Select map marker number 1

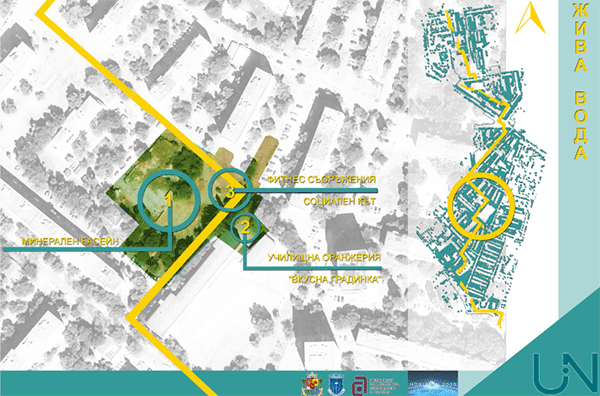point(168,201)
